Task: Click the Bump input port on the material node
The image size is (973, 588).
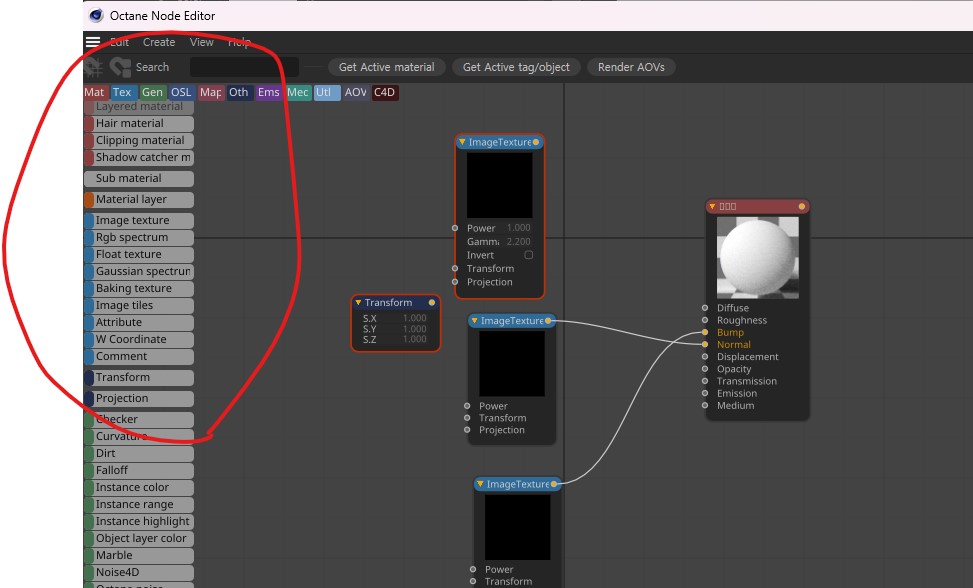Action: point(705,332)
